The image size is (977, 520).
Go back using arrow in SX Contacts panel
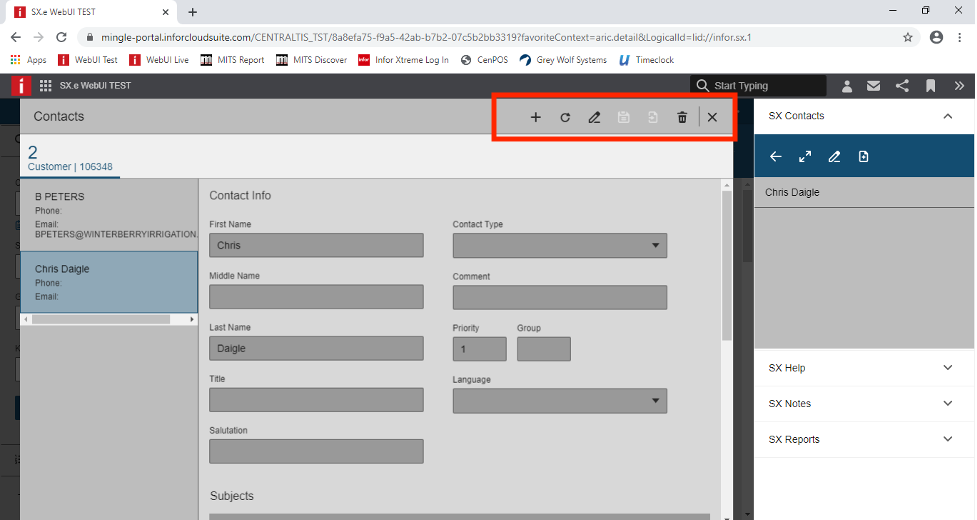(x=776, y=157)
